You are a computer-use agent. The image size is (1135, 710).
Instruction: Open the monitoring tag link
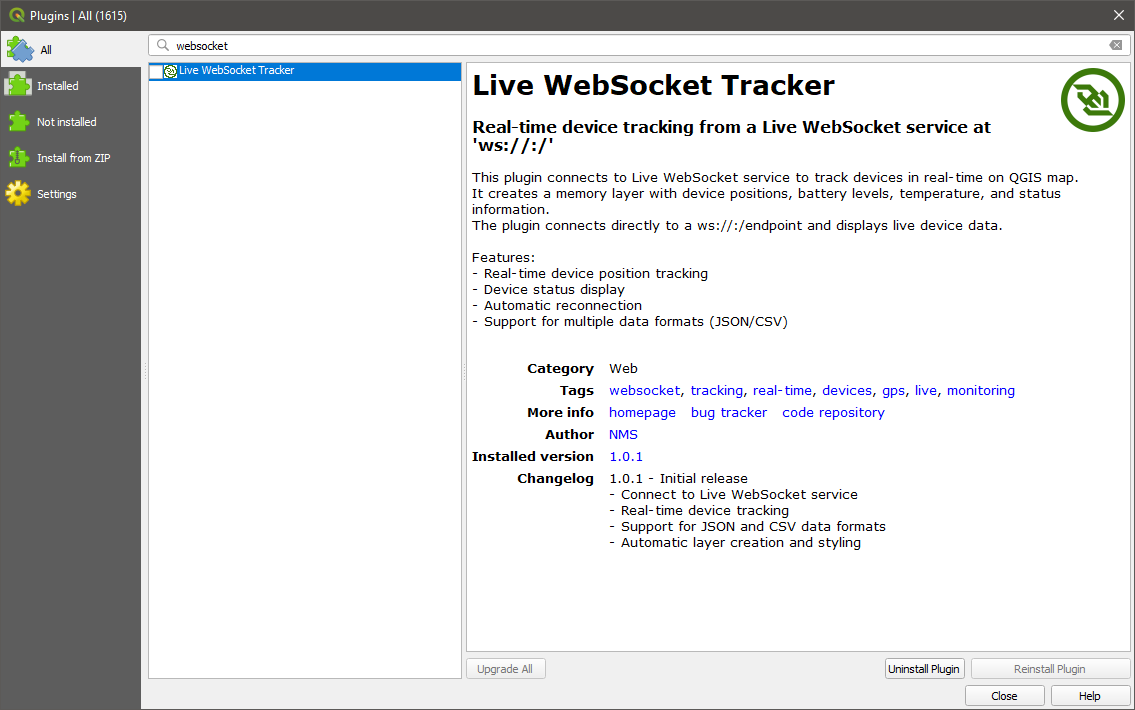(x=981, y=391)
